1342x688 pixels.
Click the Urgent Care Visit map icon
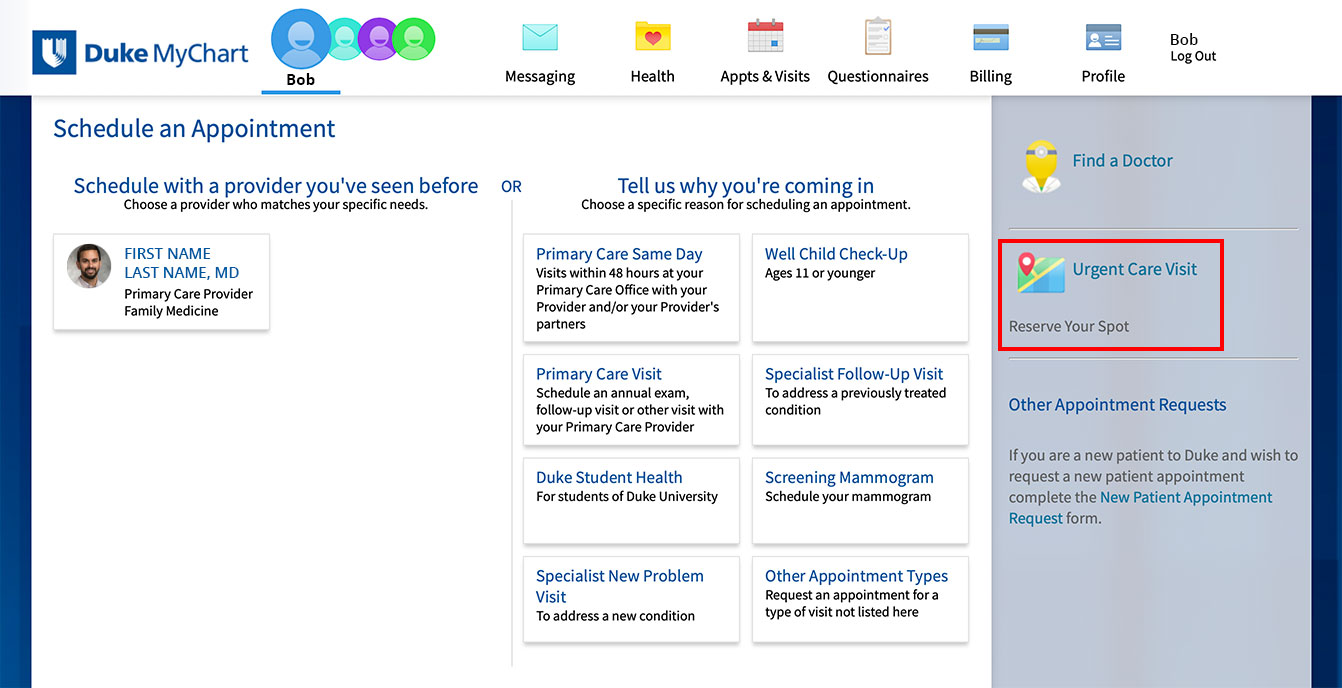coord(1041,273)
